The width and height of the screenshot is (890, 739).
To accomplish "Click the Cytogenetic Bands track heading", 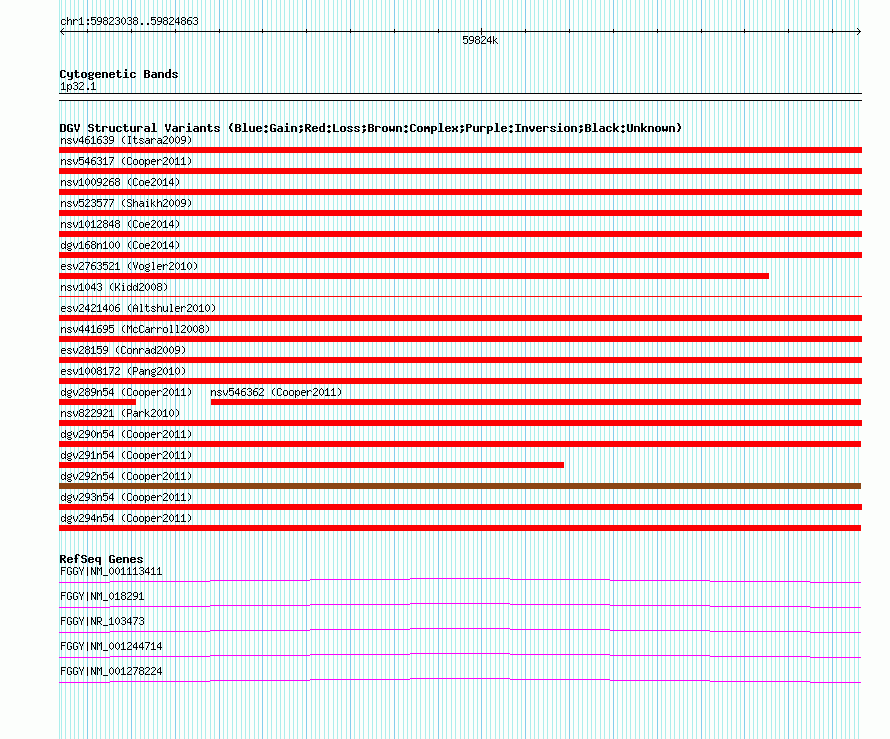I will (x=119, y=74).
